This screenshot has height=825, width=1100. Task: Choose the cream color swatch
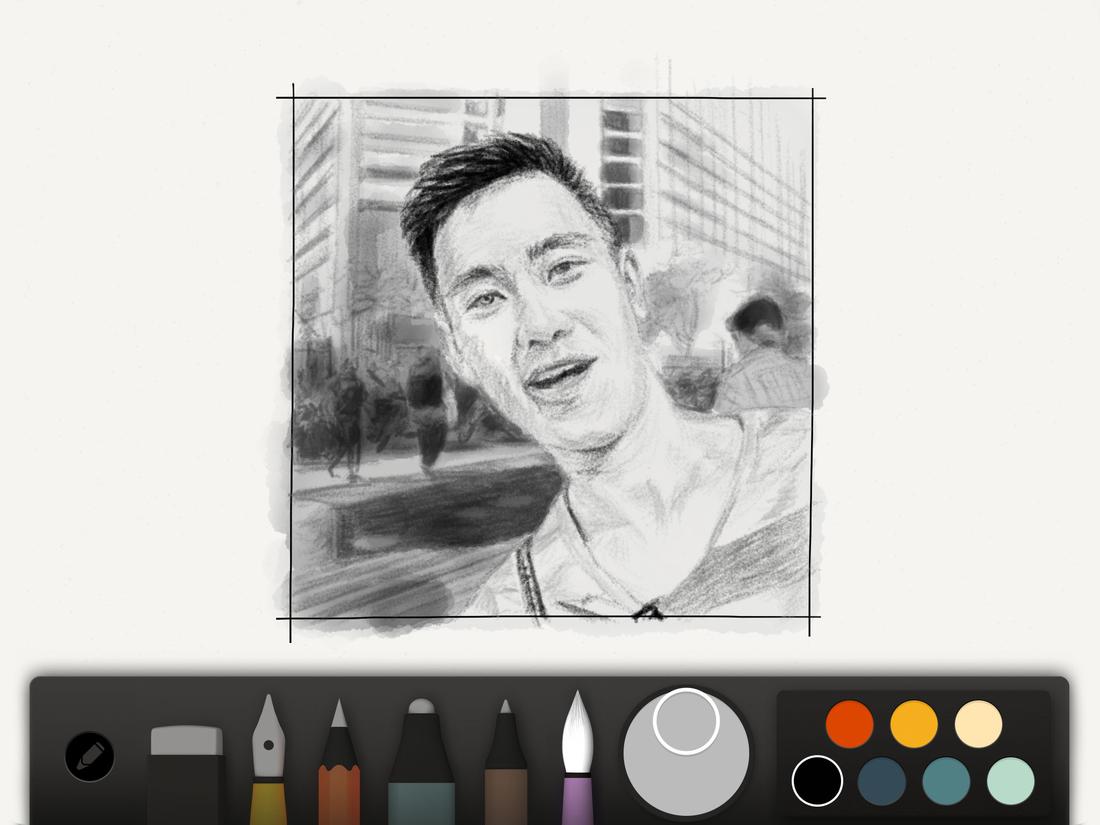pyautogui.click(x=975, y=723)
